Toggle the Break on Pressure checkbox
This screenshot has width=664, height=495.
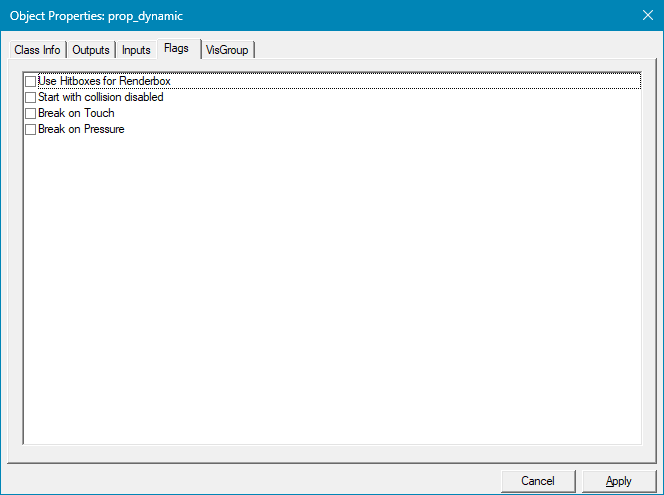click(30, 130)
